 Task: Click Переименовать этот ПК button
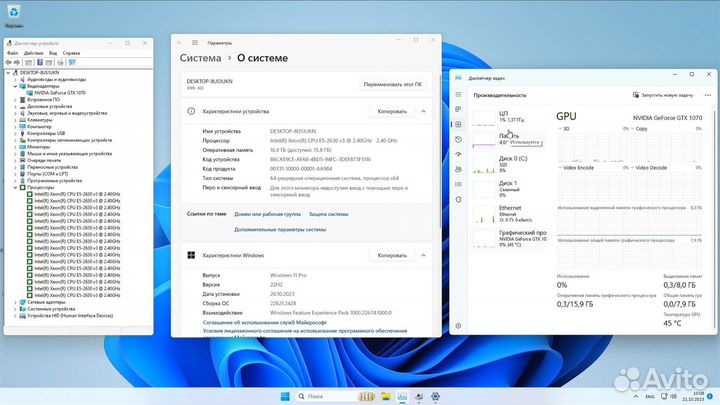point(392,84)
